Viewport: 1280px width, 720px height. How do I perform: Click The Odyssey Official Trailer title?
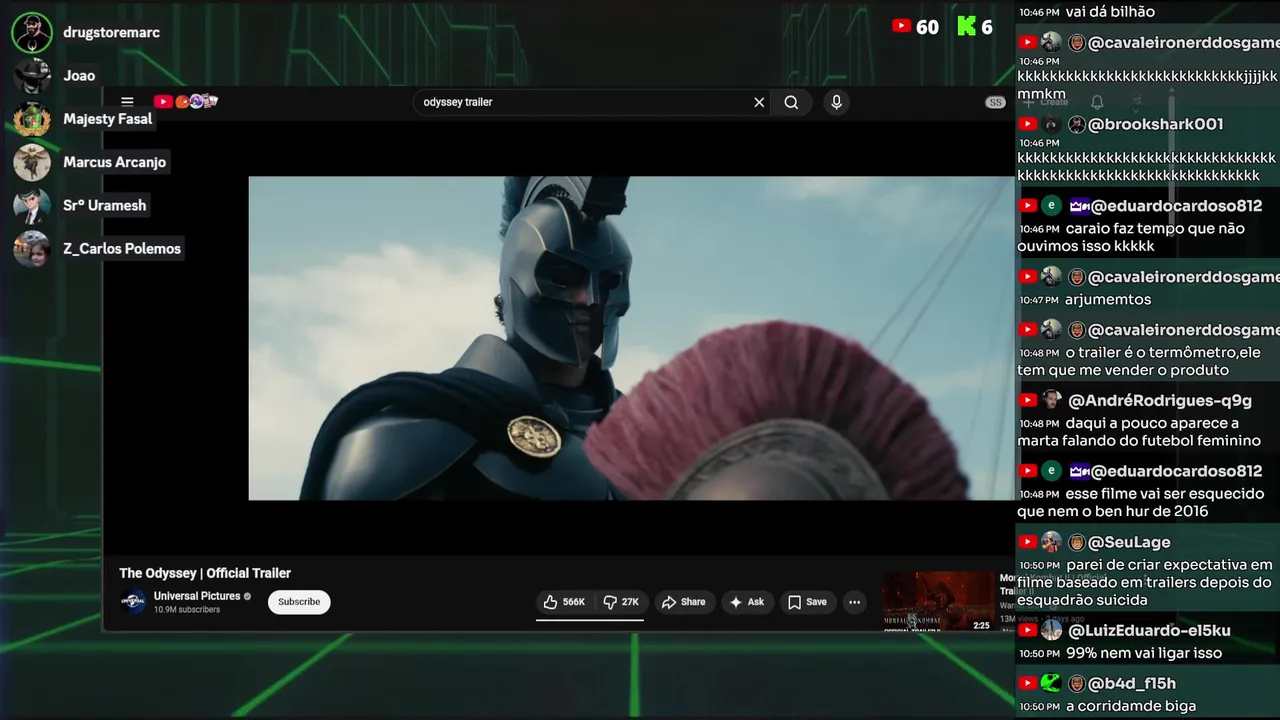(205, 573)
